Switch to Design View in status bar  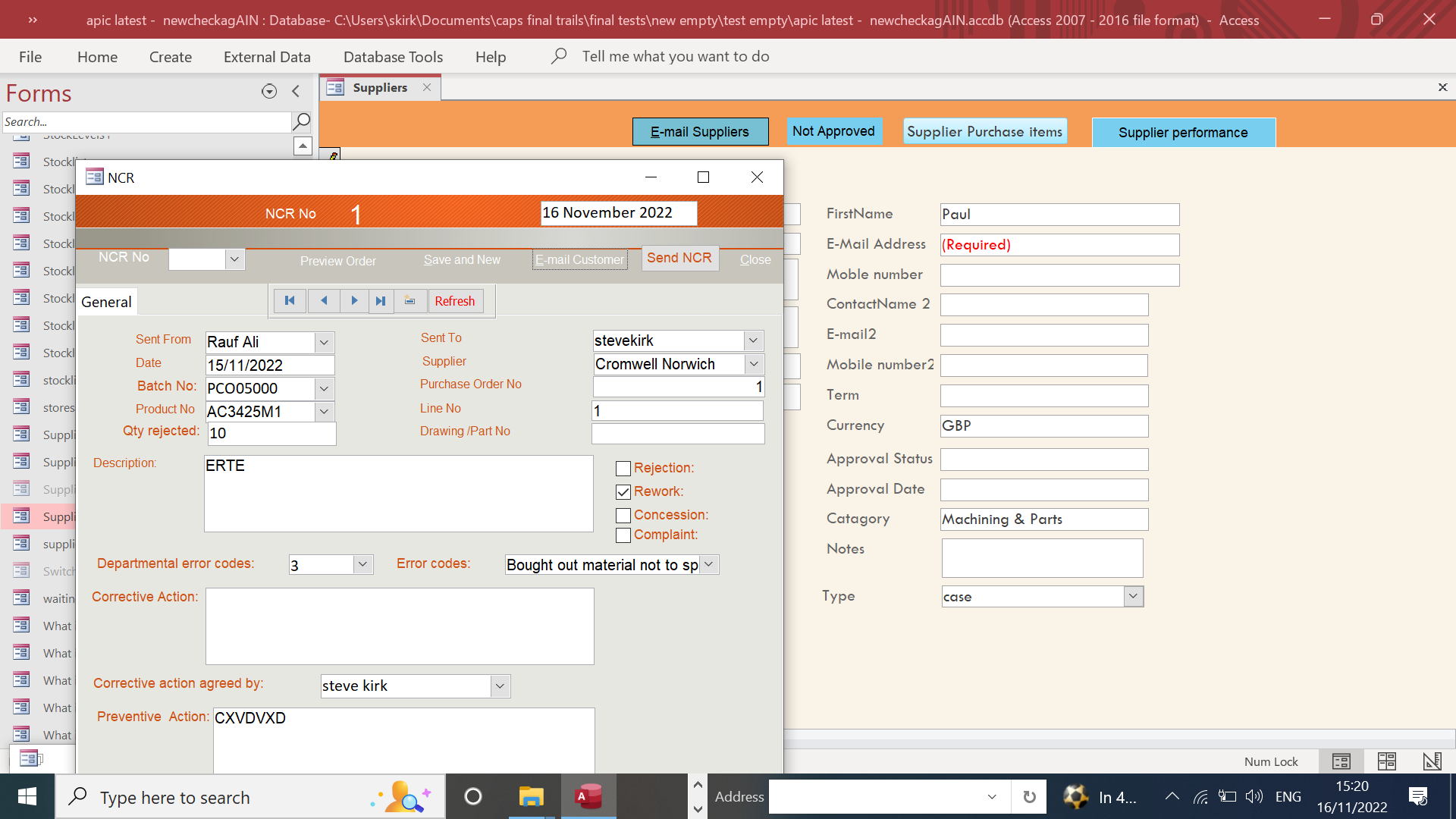coord(1432,761)
